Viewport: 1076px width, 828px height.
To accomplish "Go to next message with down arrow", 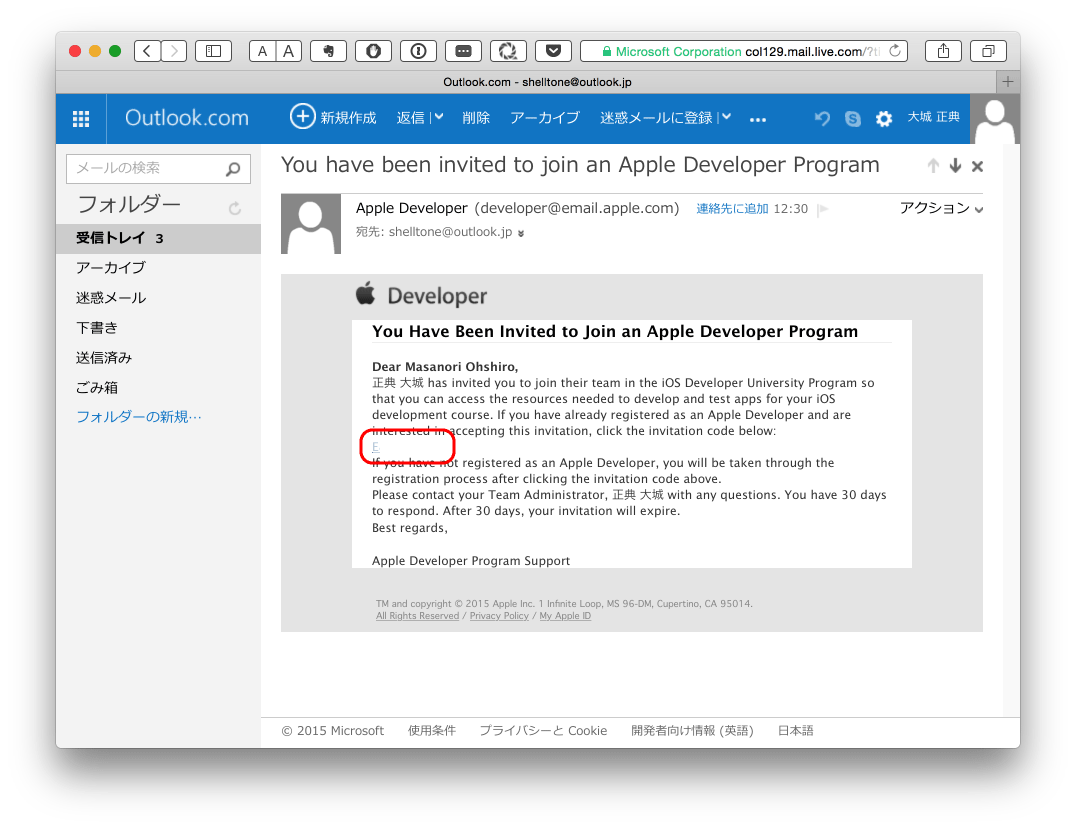I will click(x=955, y=165).
